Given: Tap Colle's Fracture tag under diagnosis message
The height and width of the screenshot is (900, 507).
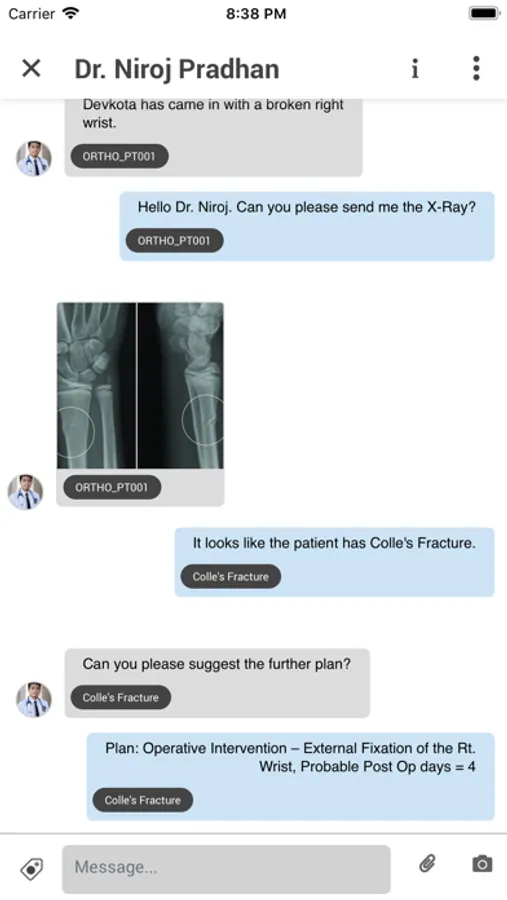Looking at the screenshot, I should click(231, 576).
